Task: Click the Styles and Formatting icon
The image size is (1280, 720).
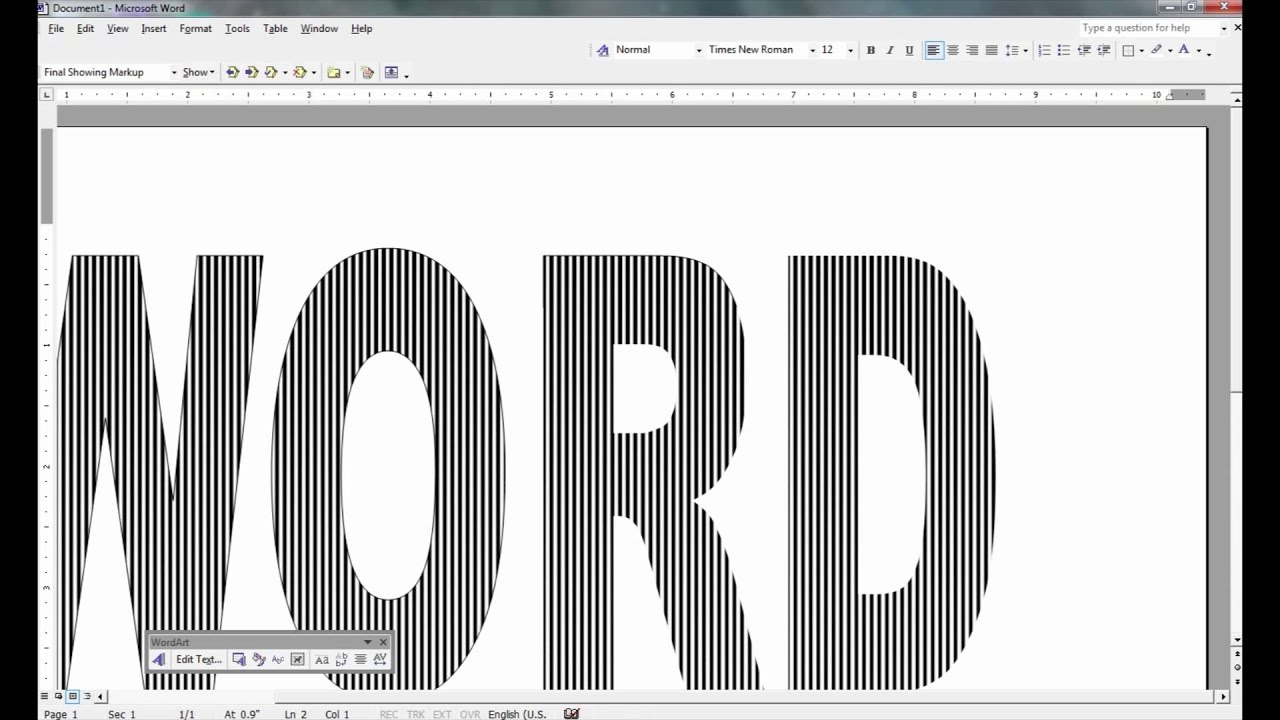Action: pyautogui.click(x=602, y=50)
